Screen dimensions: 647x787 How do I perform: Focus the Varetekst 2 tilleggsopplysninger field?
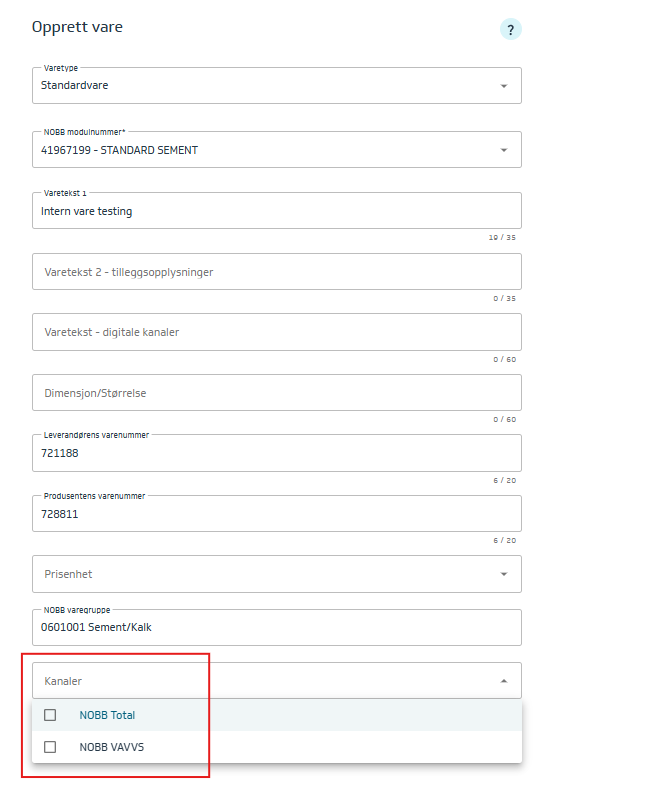pos(276,272)
